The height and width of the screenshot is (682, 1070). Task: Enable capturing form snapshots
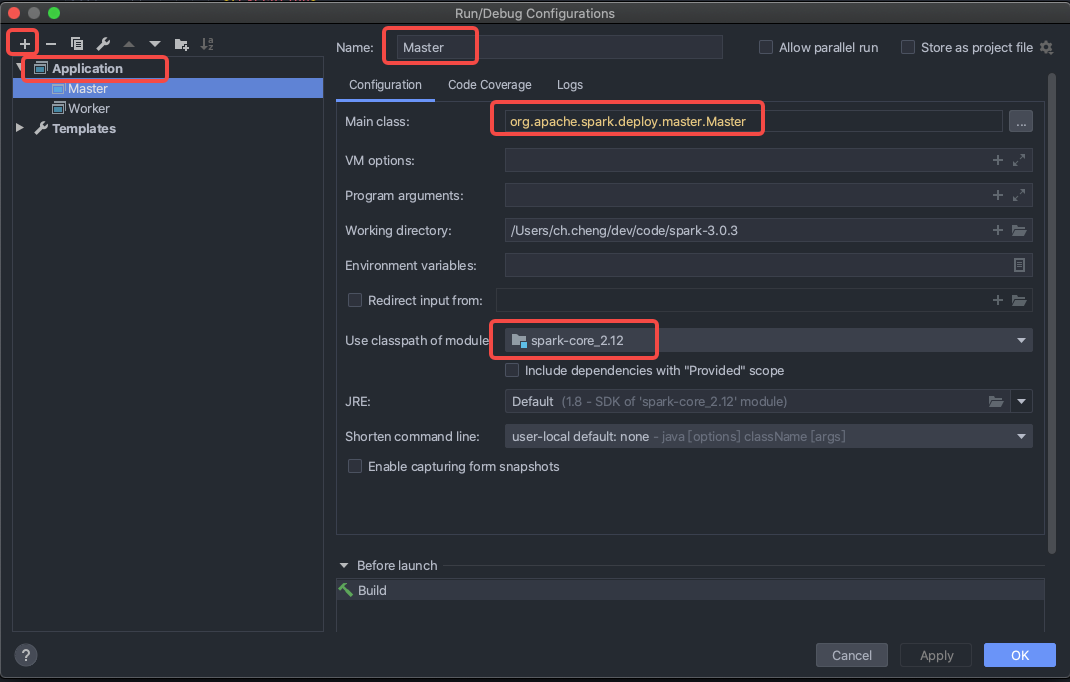pos(355,466)
